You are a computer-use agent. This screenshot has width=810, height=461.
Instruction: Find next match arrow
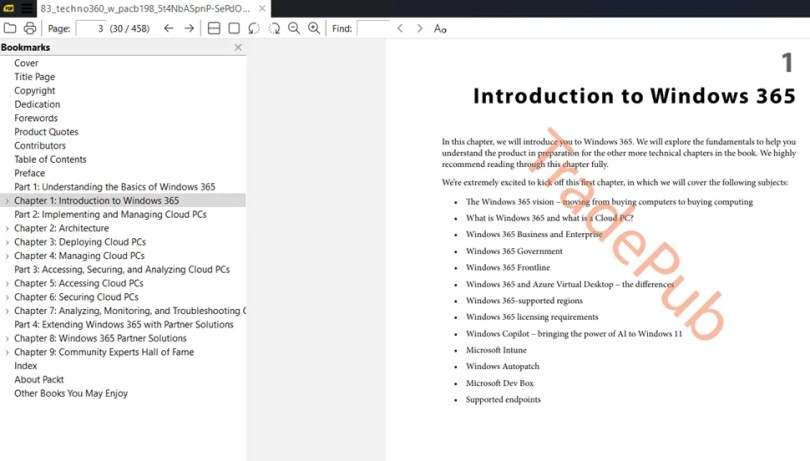(419, 28)
